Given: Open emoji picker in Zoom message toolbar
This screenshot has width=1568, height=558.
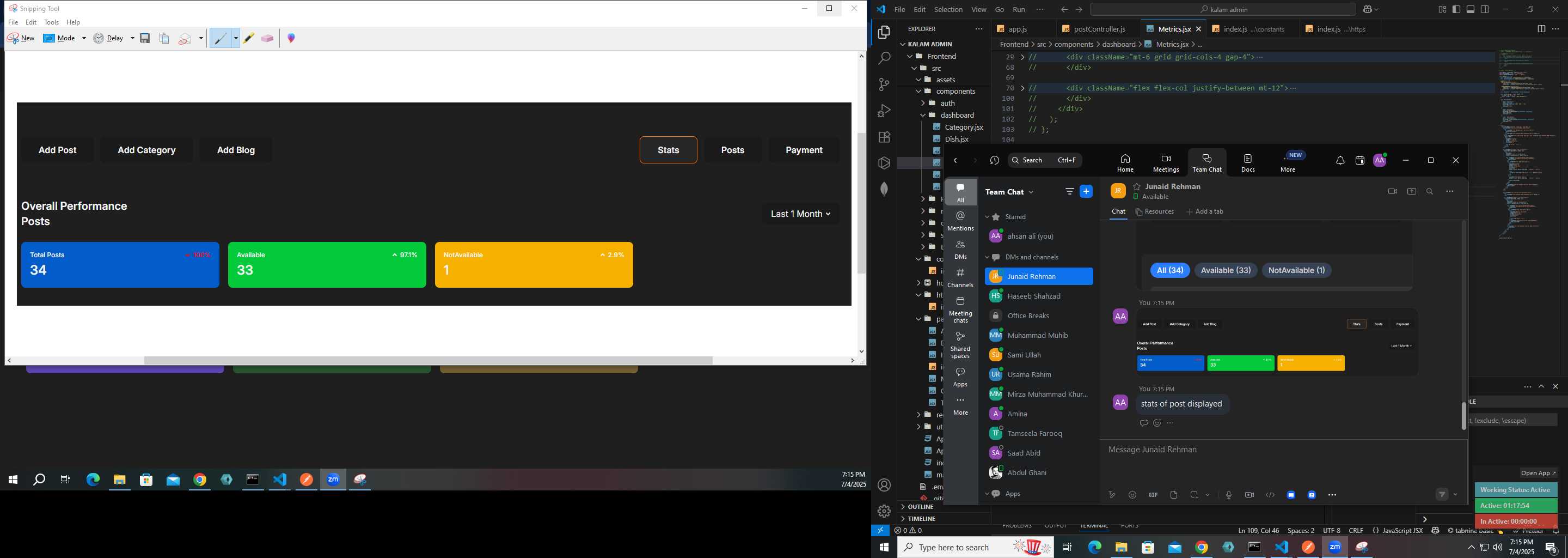Looking at the screenshot, I should (x=1132, y=495).
